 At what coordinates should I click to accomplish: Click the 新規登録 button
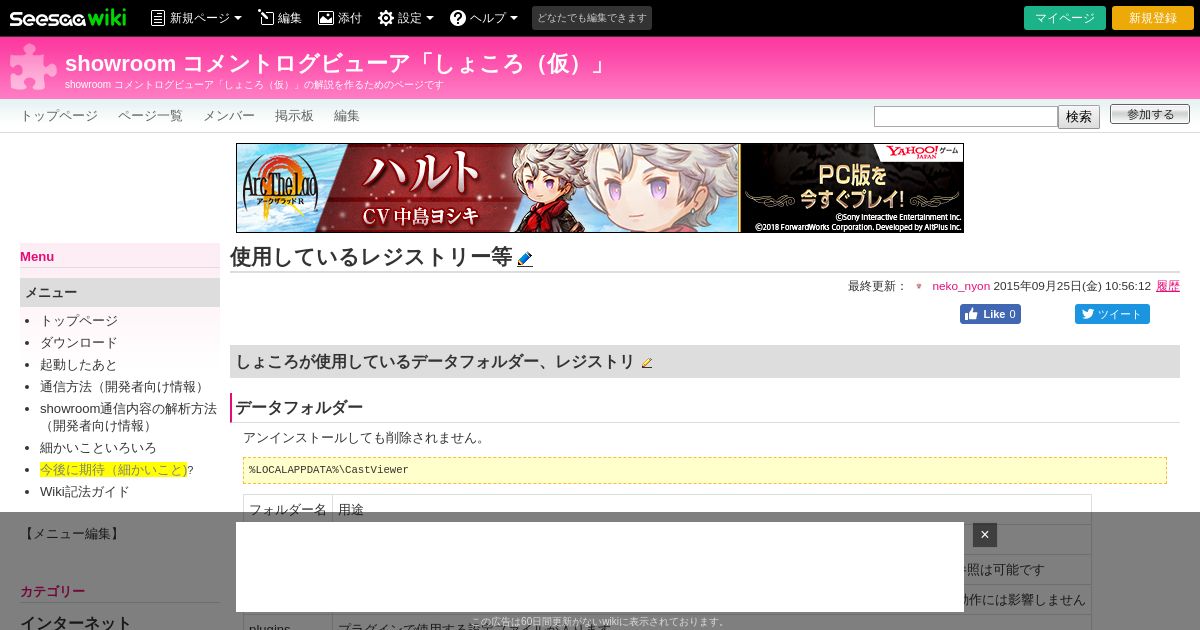[1153, 18]
